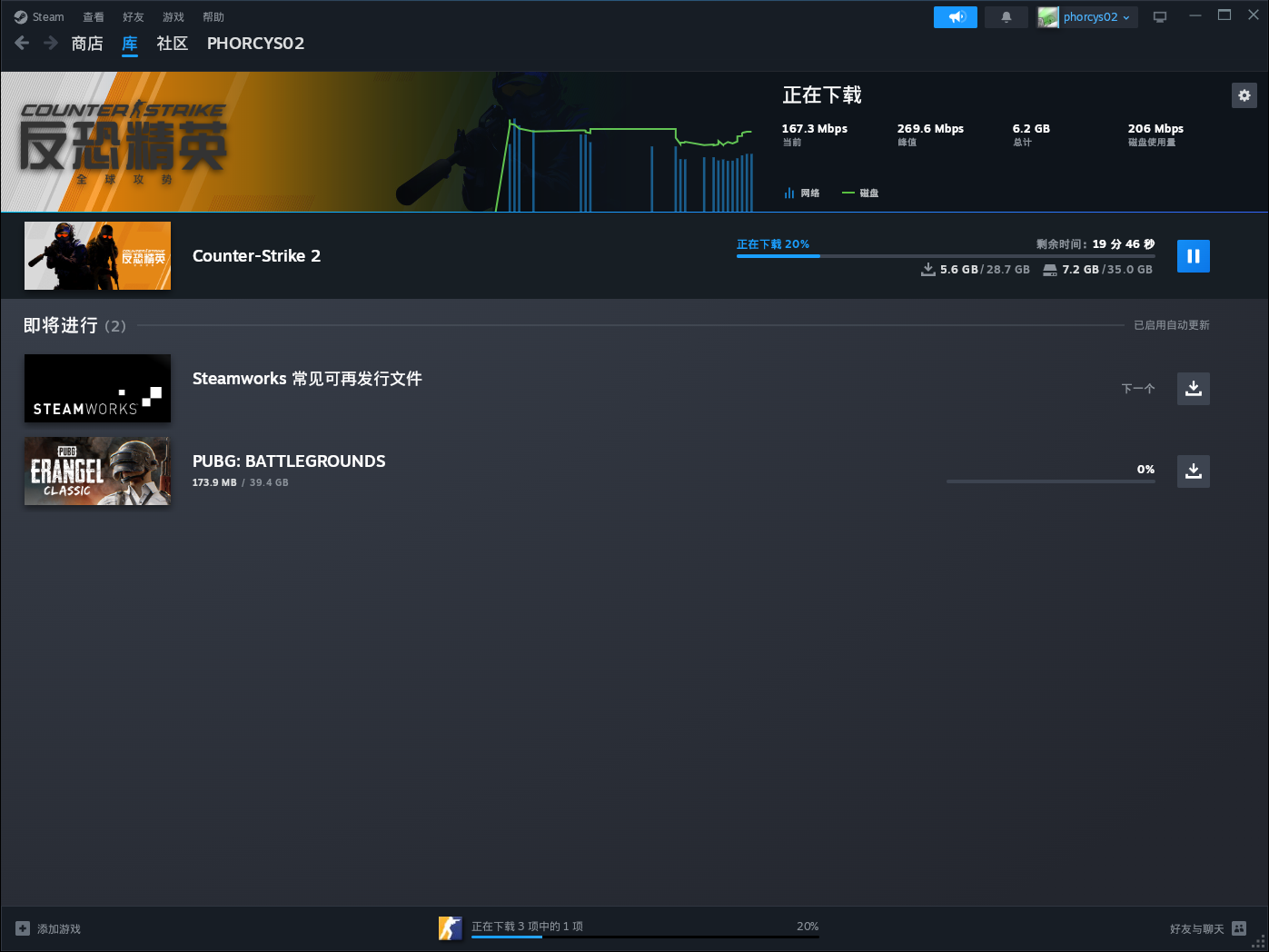Image resolution: width=1269 pixels, height=952 pixels.
Task: Click the 剩余时间 19 分 46 秒 text
Action: (x=1096, y=244)
